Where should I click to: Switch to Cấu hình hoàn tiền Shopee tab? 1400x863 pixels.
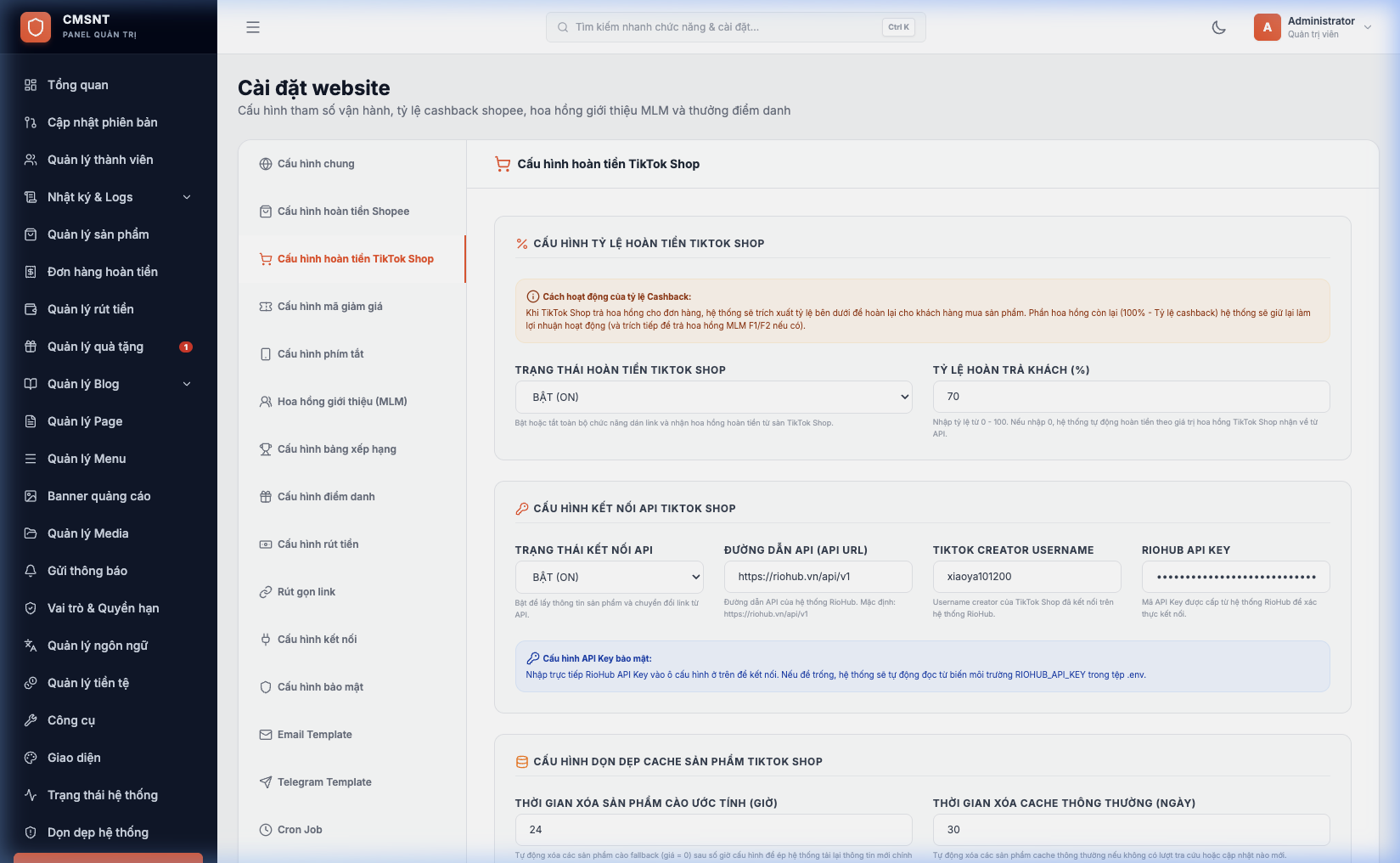[352, 212]
